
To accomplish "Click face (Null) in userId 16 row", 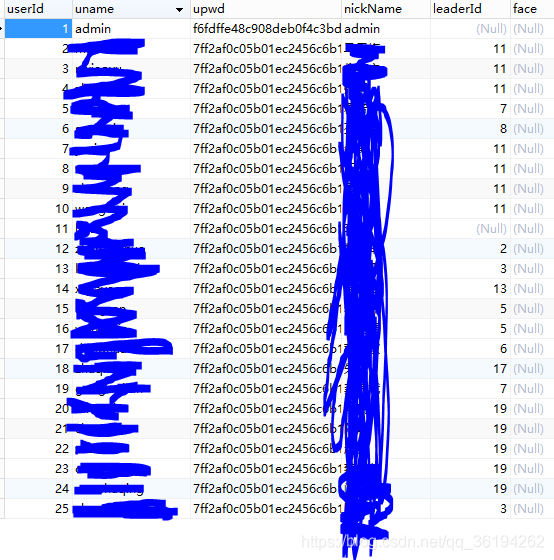I will (532, 329).
